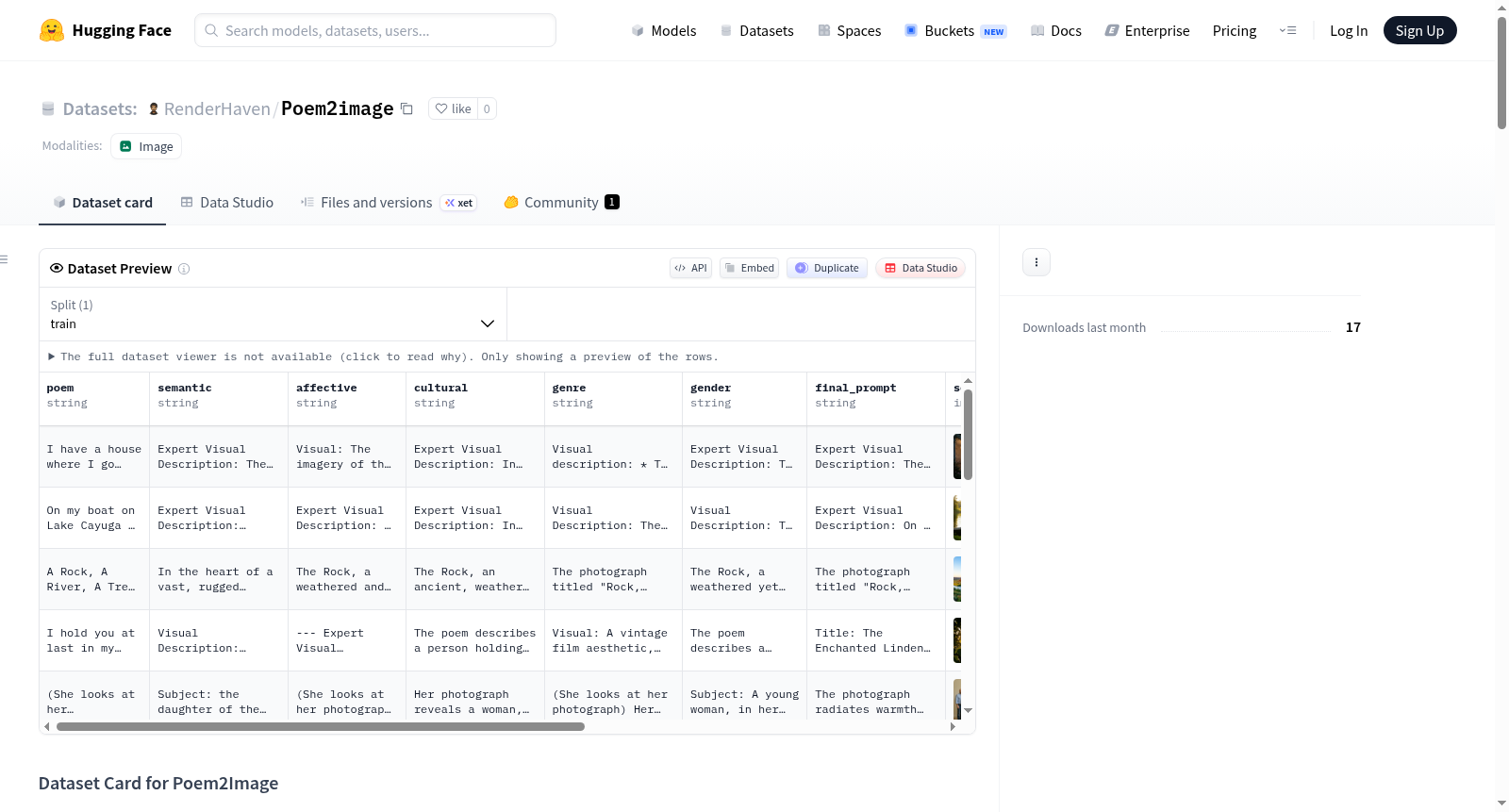Click the Datasets breadcrumb link
Screen dimensions: 1509x812
click(100, 108)
